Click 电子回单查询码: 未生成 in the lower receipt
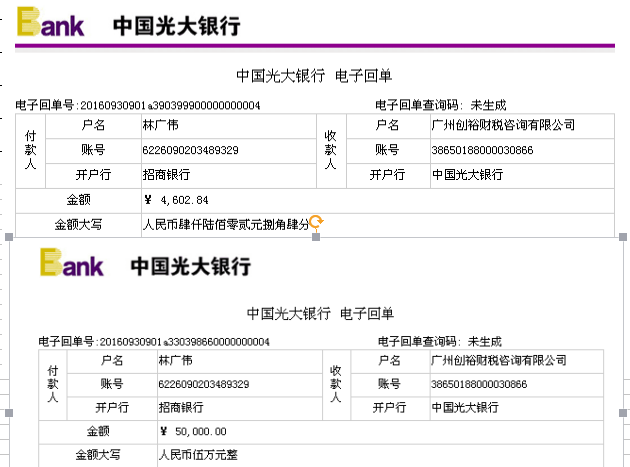Screen dimensions: 630x467 click(x=440, y=342)
